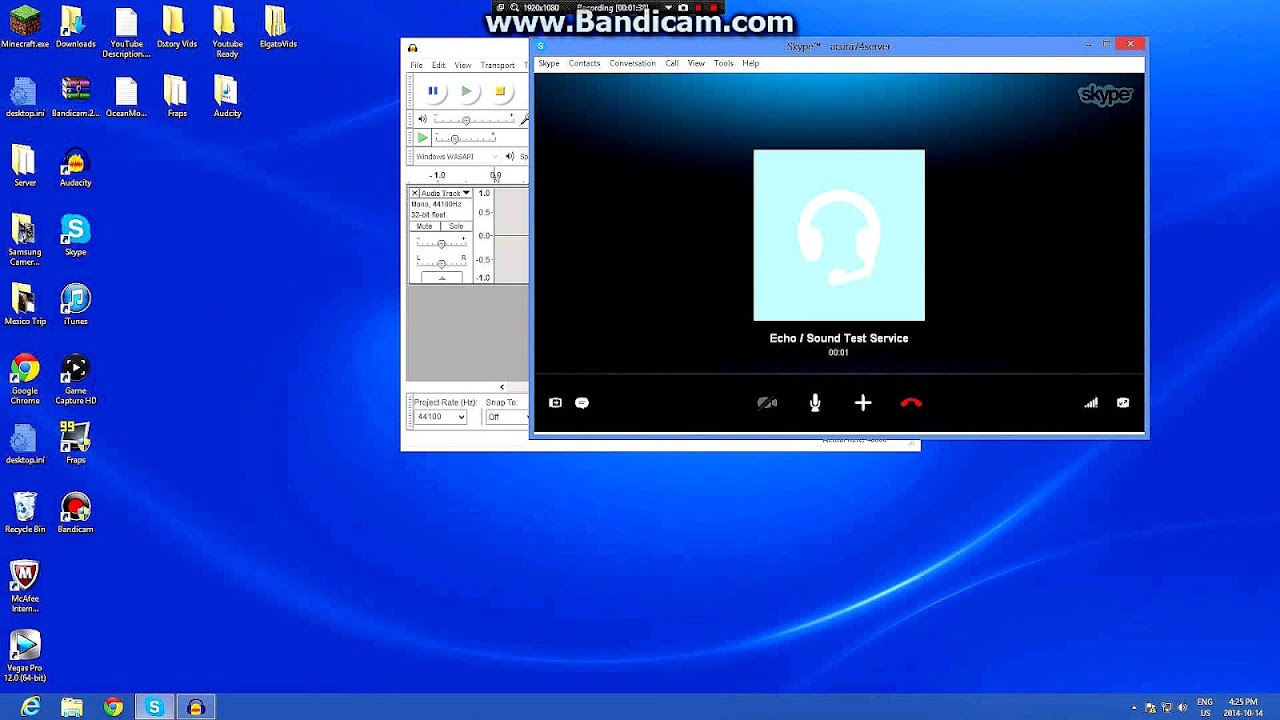Open the Audacity Transport menu
Screen dimensions: 1280x720
[x=497, y=65]
